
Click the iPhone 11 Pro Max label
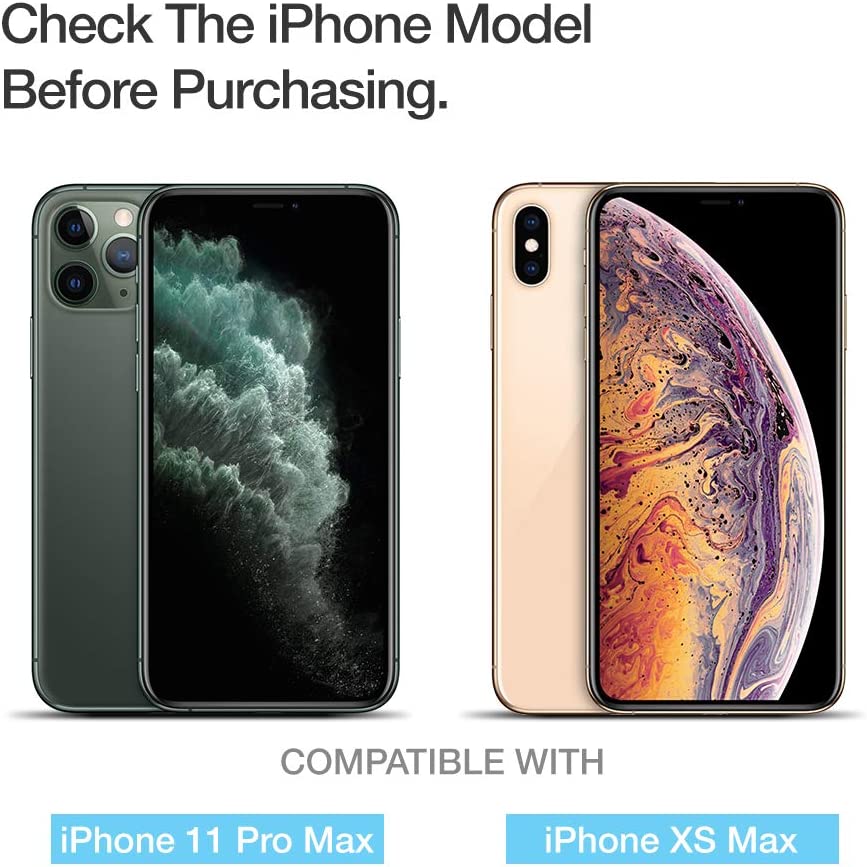pos(217,840)
